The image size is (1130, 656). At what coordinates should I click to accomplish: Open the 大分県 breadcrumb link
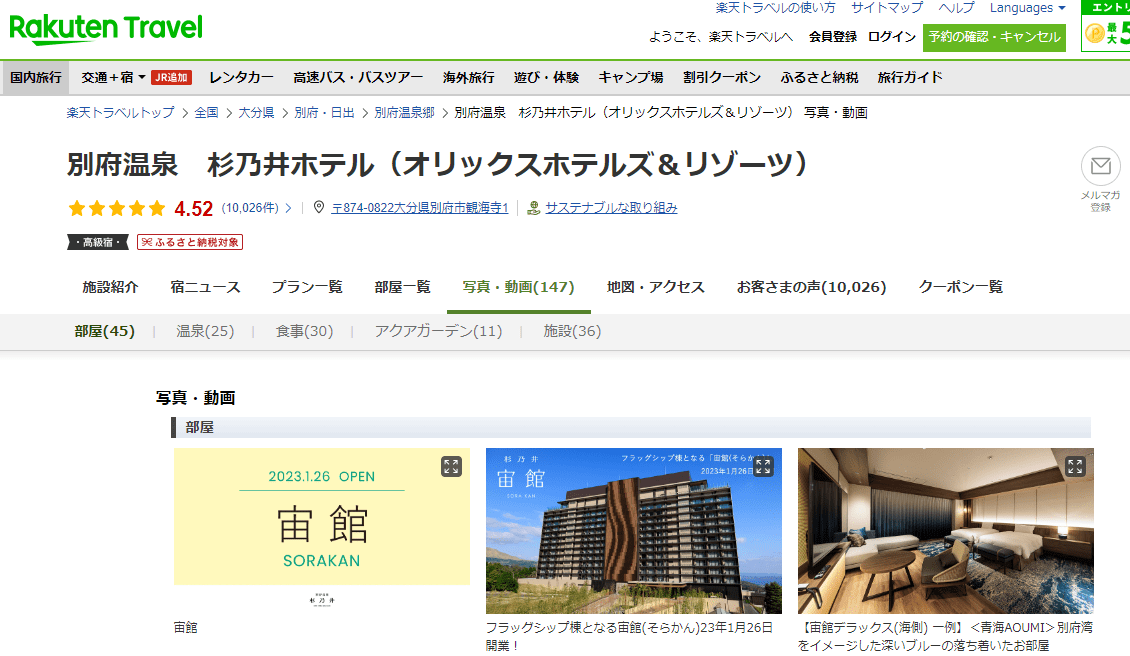256,113
